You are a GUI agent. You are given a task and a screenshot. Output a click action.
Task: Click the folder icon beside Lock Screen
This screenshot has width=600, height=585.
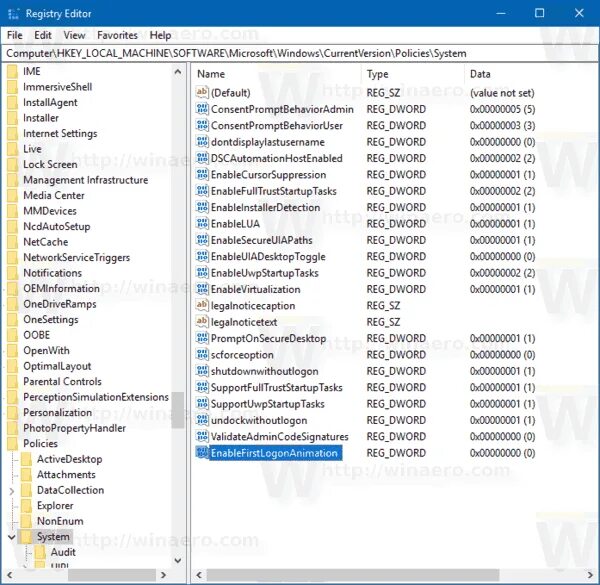pos(13,165)
